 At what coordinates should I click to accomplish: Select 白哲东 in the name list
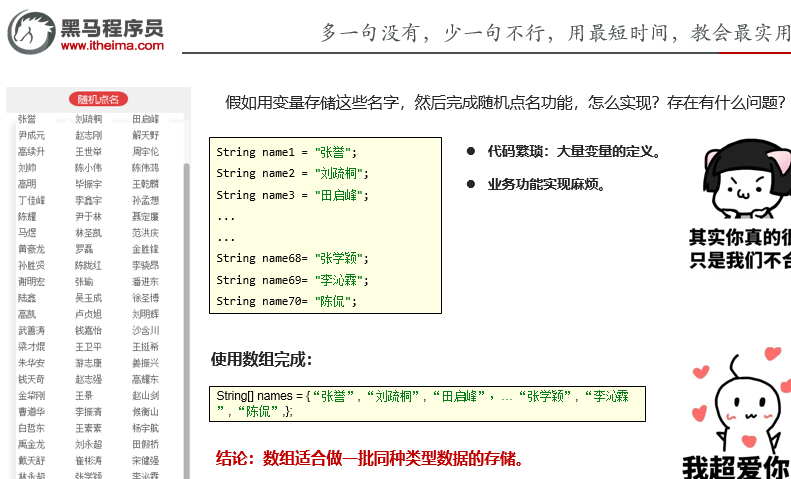pos(31,428)
